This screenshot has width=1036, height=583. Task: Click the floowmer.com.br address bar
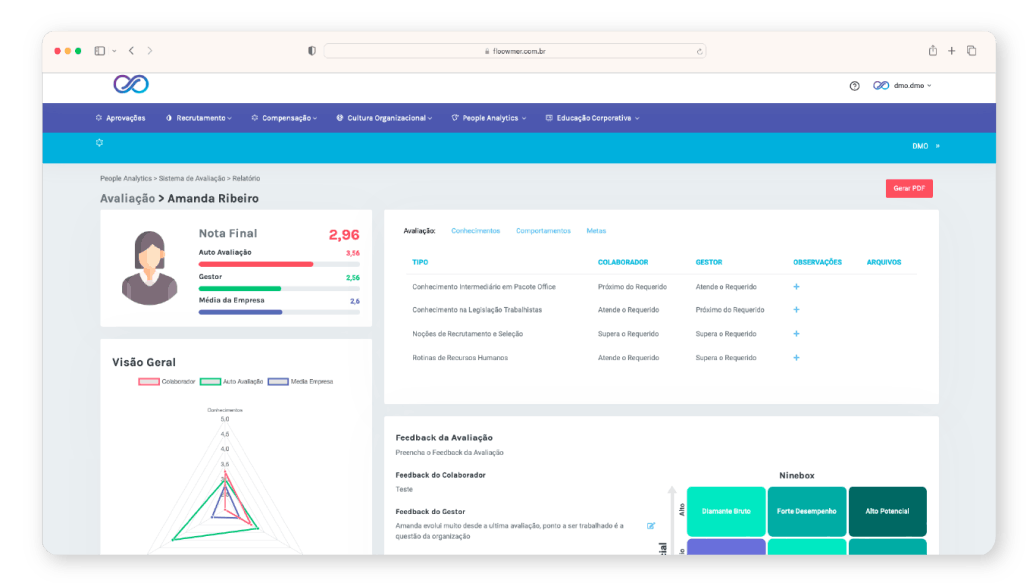click(515, 51)
